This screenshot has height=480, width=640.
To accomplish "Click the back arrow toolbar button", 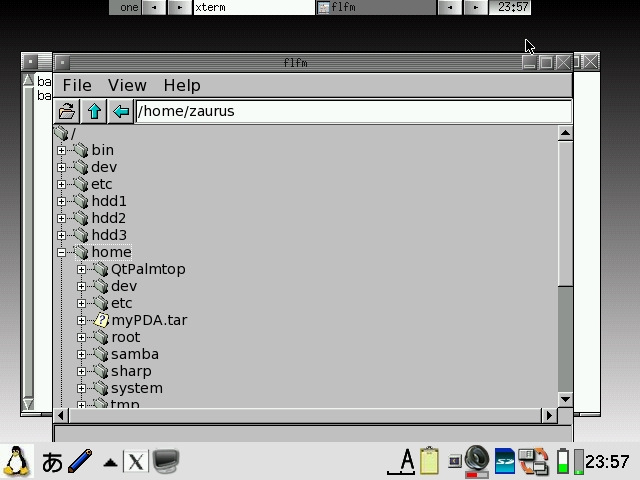I will 120,111.
